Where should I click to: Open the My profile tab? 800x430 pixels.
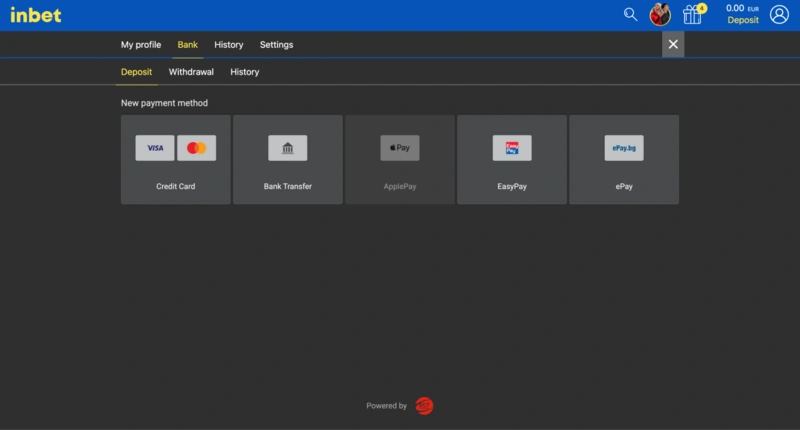point(141,45)
